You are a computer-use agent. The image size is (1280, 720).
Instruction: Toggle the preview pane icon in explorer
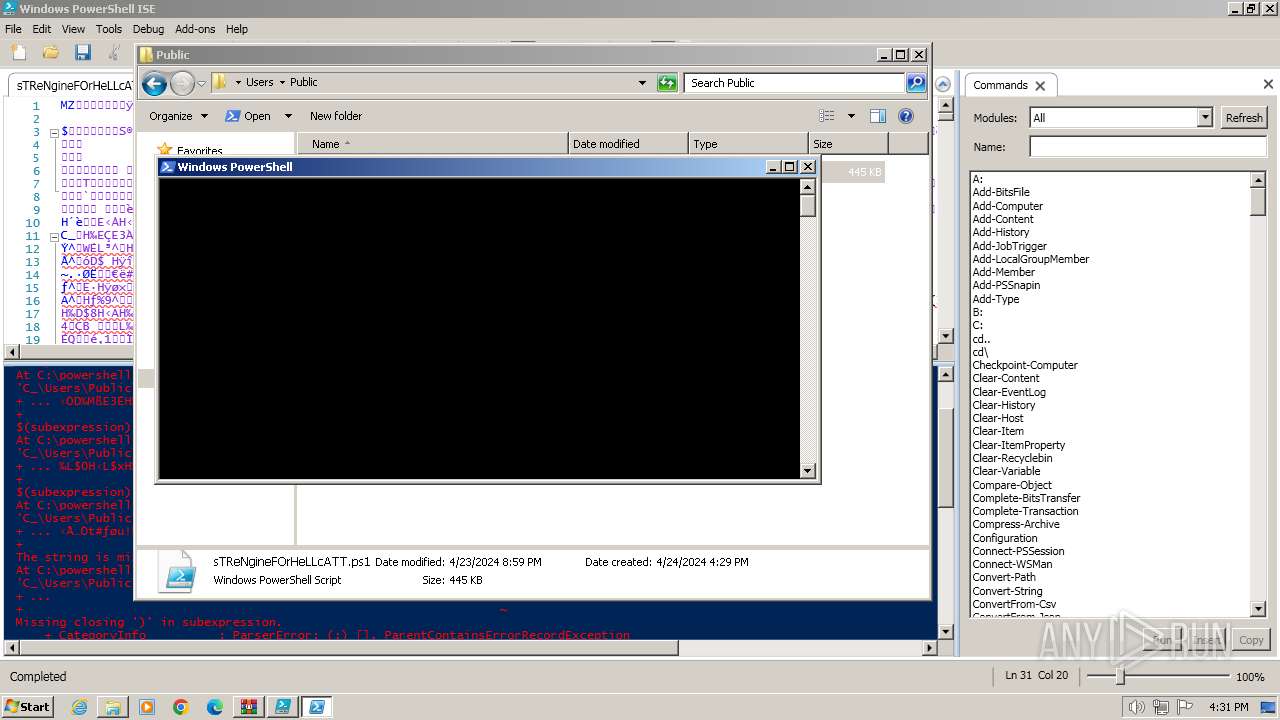tap(877, 116)
